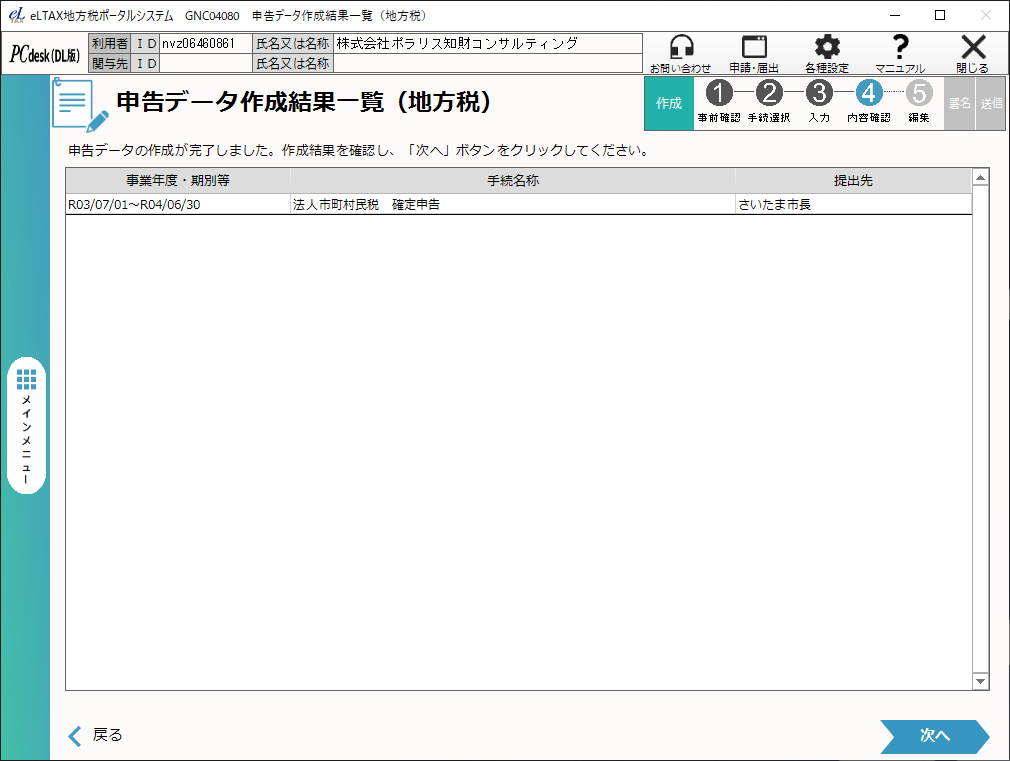
Task: Click the 送信 stage tab
Action: click(991, 104)
